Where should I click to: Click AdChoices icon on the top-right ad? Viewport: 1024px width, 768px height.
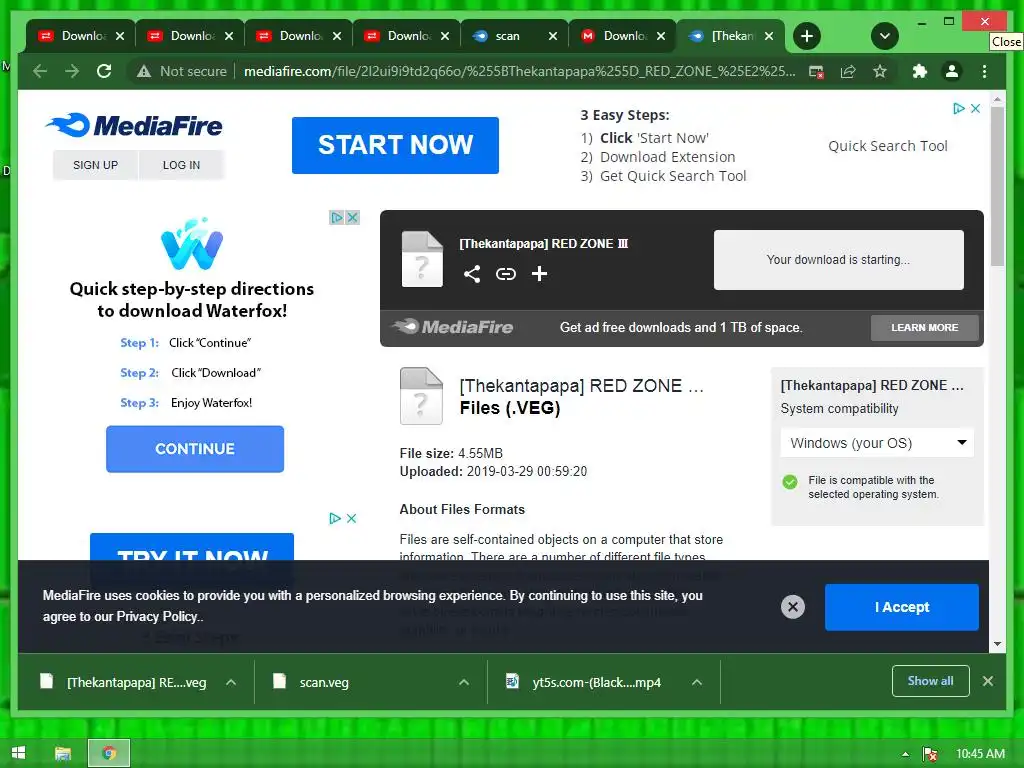tap(959, 108)
